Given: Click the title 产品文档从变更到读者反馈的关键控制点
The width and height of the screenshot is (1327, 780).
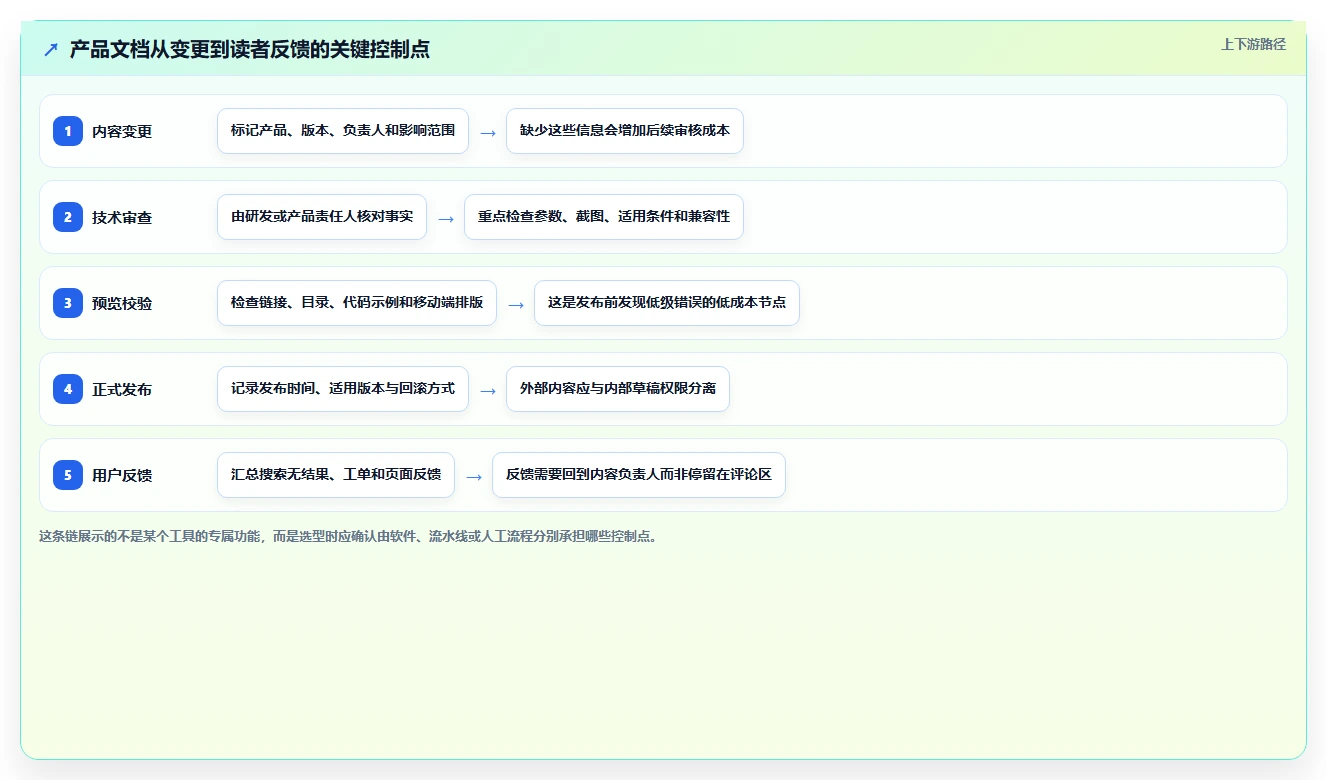Looking at the screenshot, I should click(x=250, y=49).
